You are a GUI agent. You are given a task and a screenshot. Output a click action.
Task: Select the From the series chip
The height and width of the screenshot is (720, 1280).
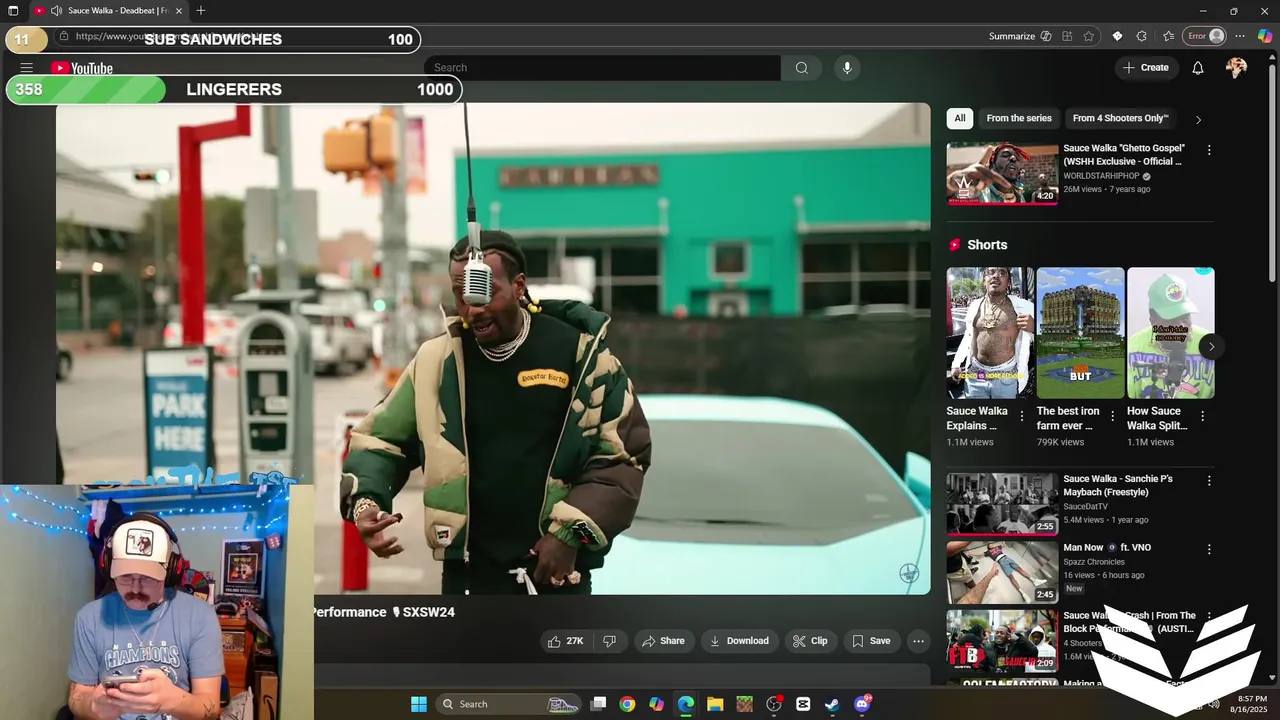(x=1019, y=118)
